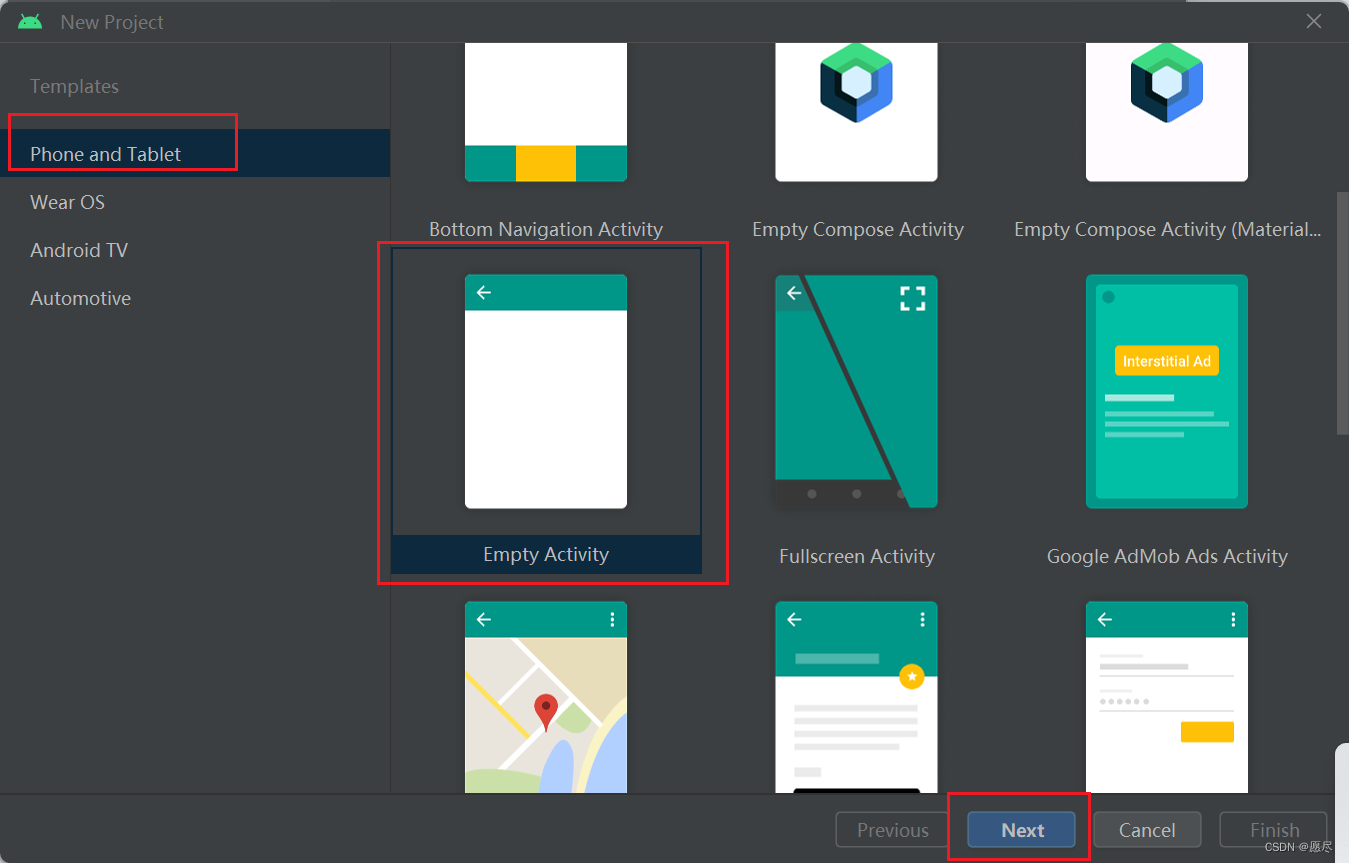Select the maps template below Empty Activity
The height and width of the screenshot is (863, 1349).
[545, 700]
